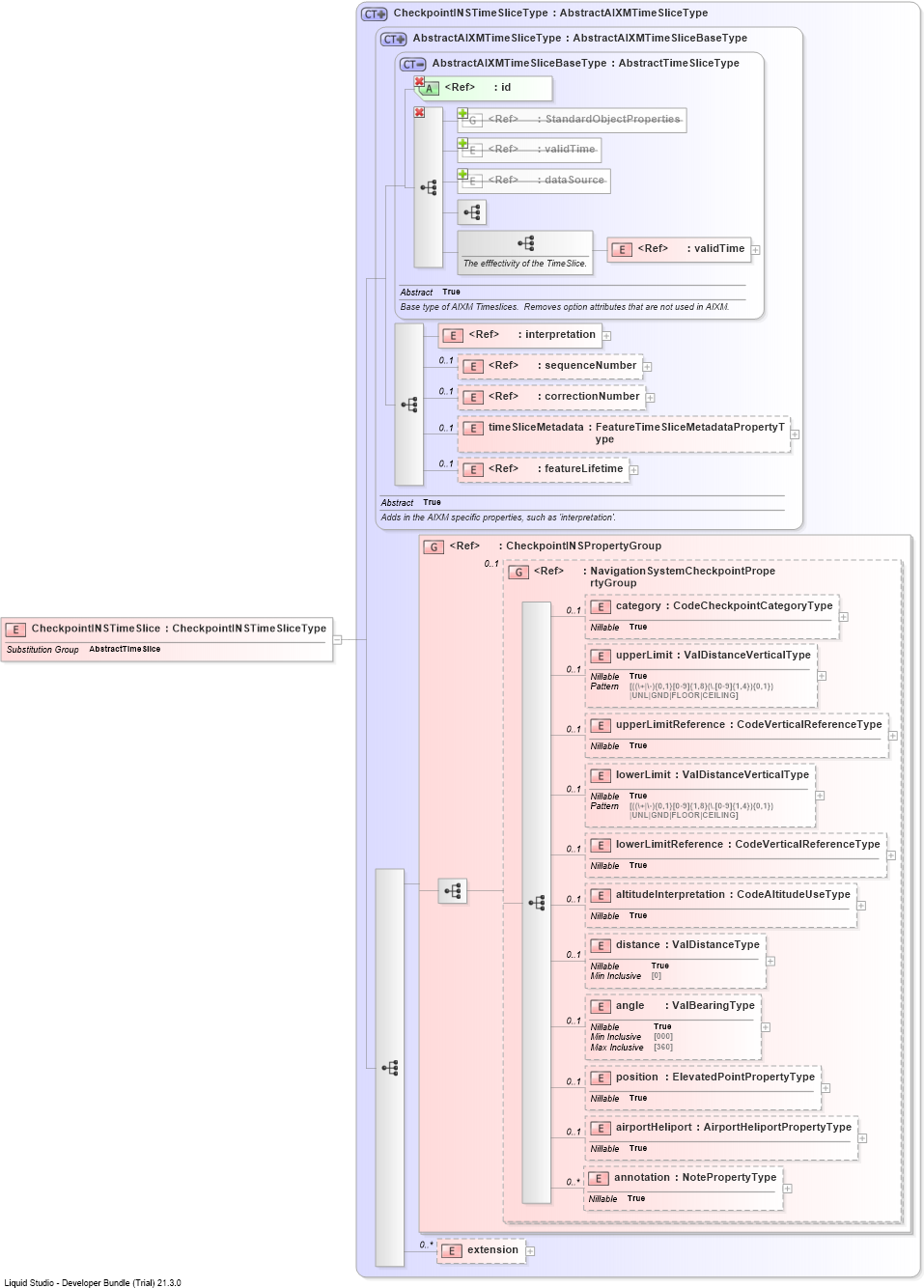The height and width of the screenshot is (1288, 924).
Task: Expand the timeSliceMetadata element
Action: click(796, 434)
